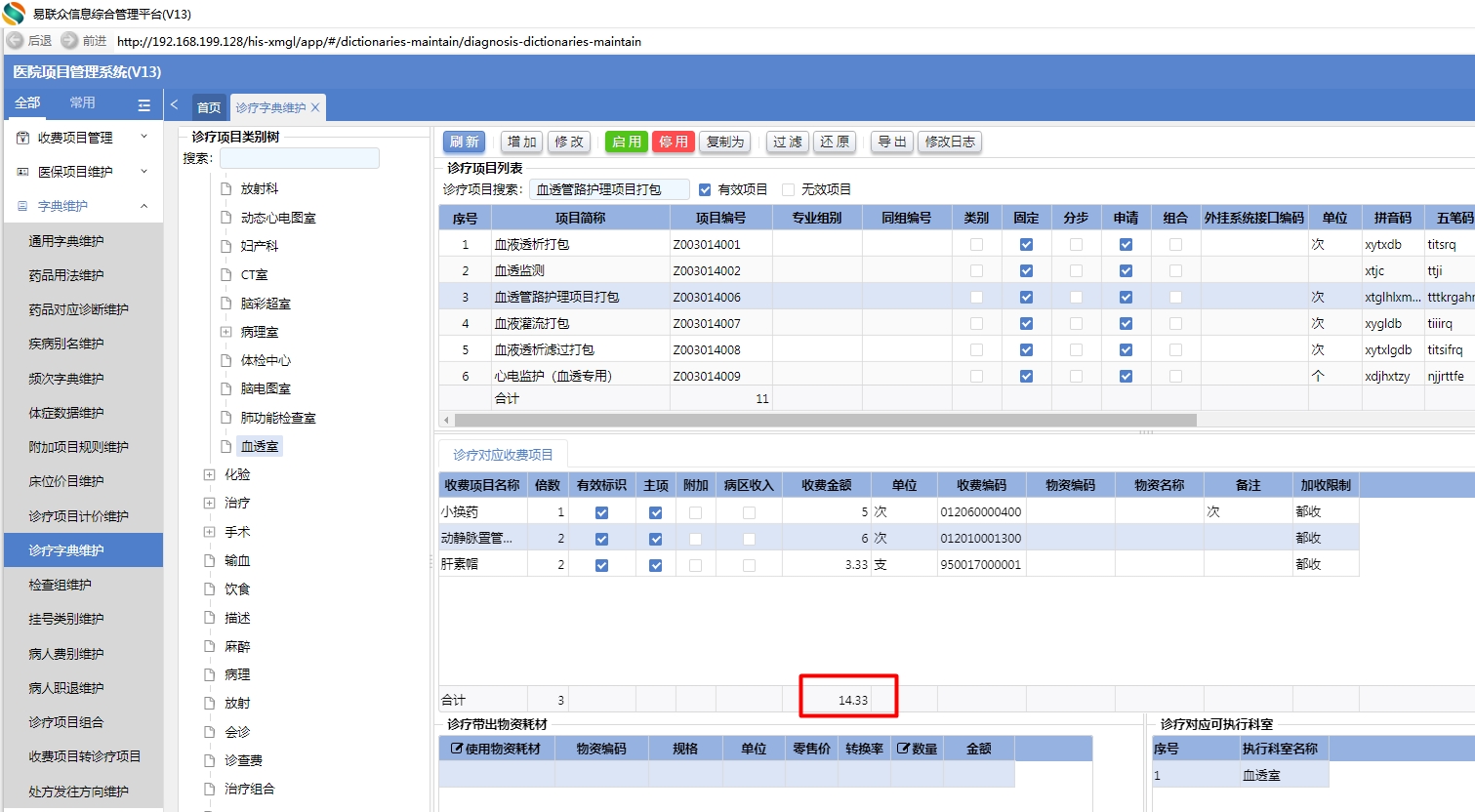Toggle 分步 checkbox for 血液透析滤过打包 row
Screen dimensions: 1475x812
tap(1076, 349)
